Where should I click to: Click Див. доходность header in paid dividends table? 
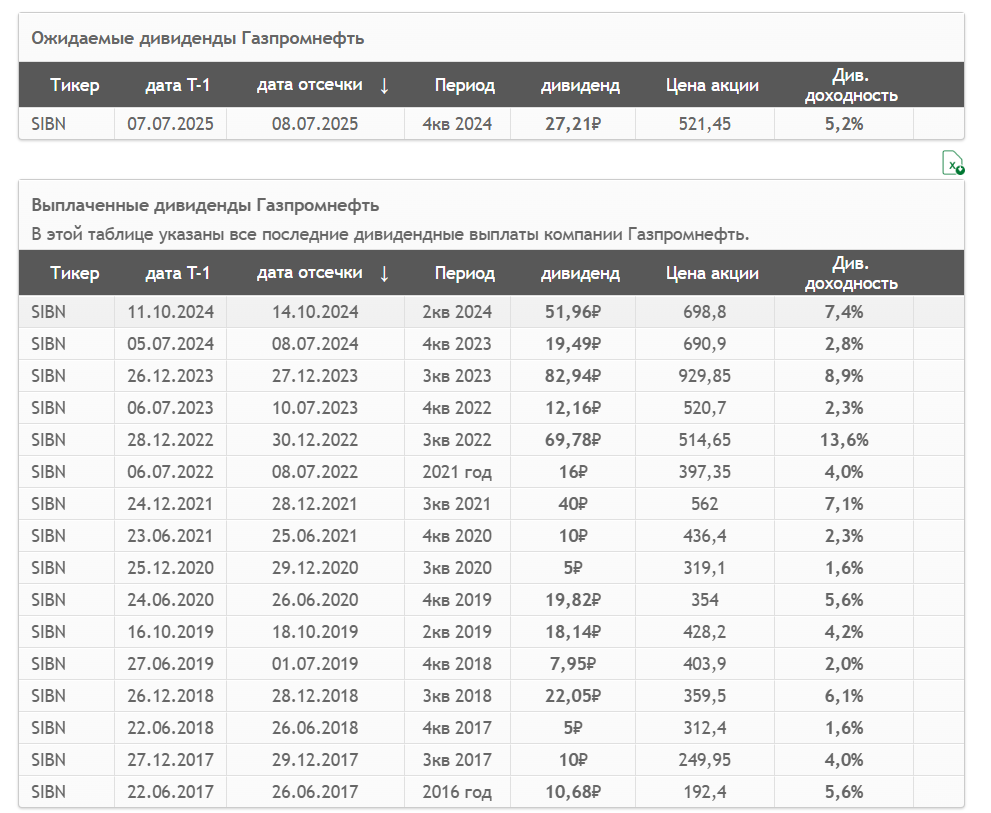[x=851, y=273]
